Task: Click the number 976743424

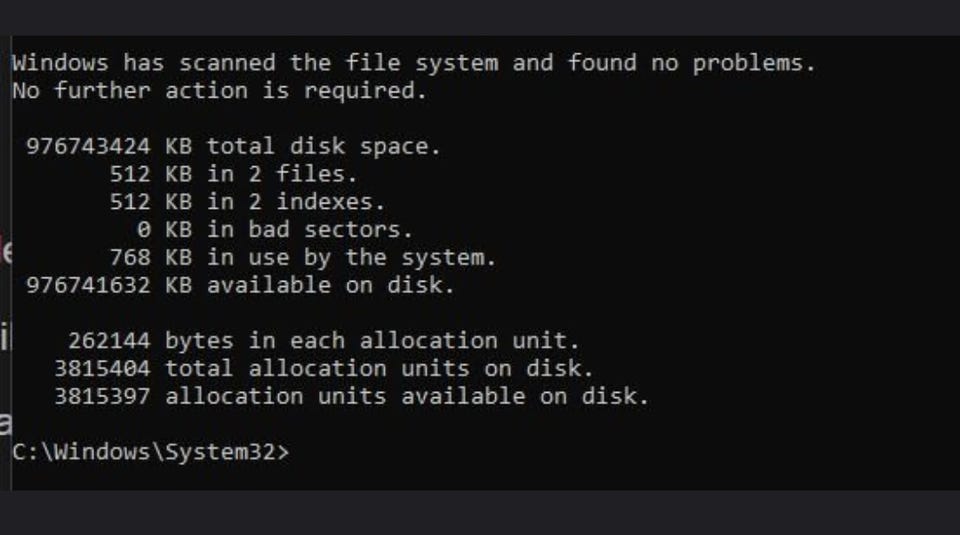Action: [x=88, y=146]
